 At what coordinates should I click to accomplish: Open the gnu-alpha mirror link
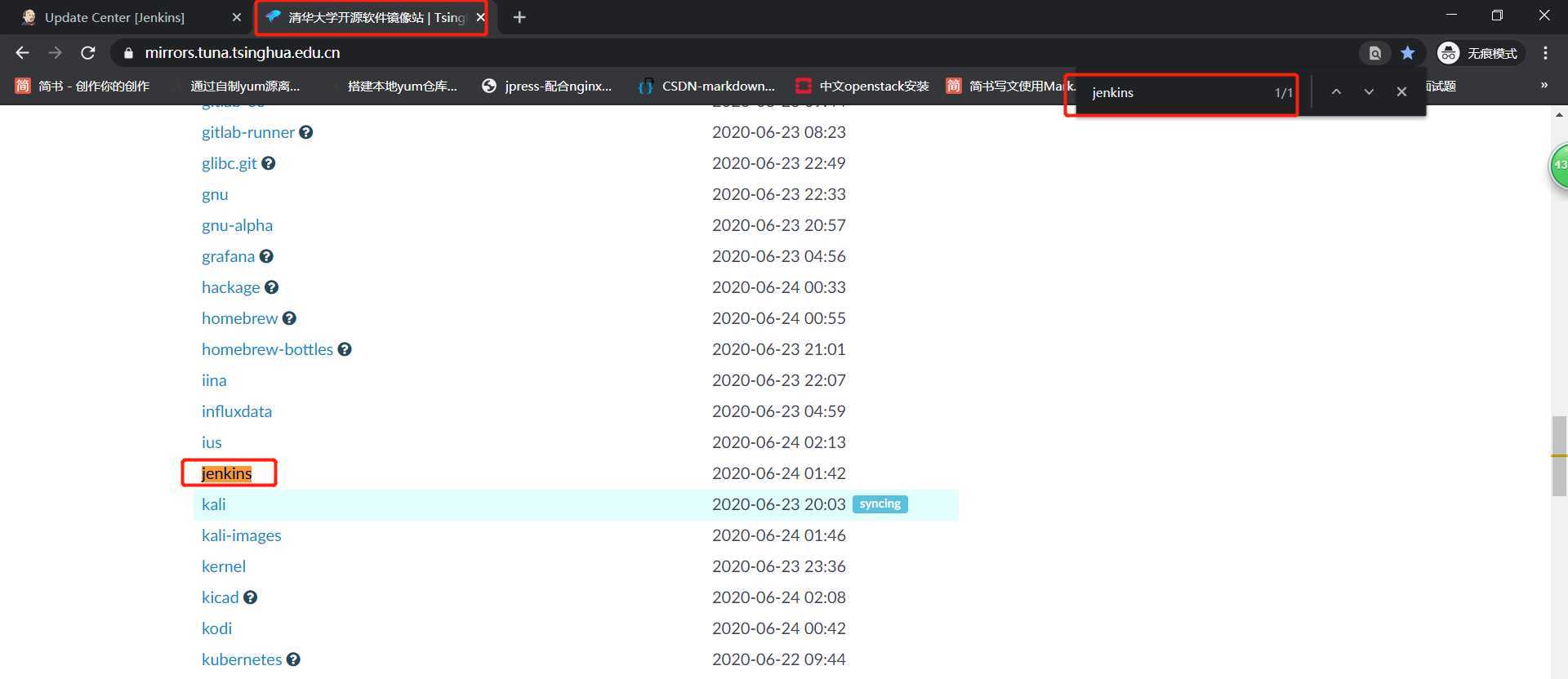(x=238, y=225)
